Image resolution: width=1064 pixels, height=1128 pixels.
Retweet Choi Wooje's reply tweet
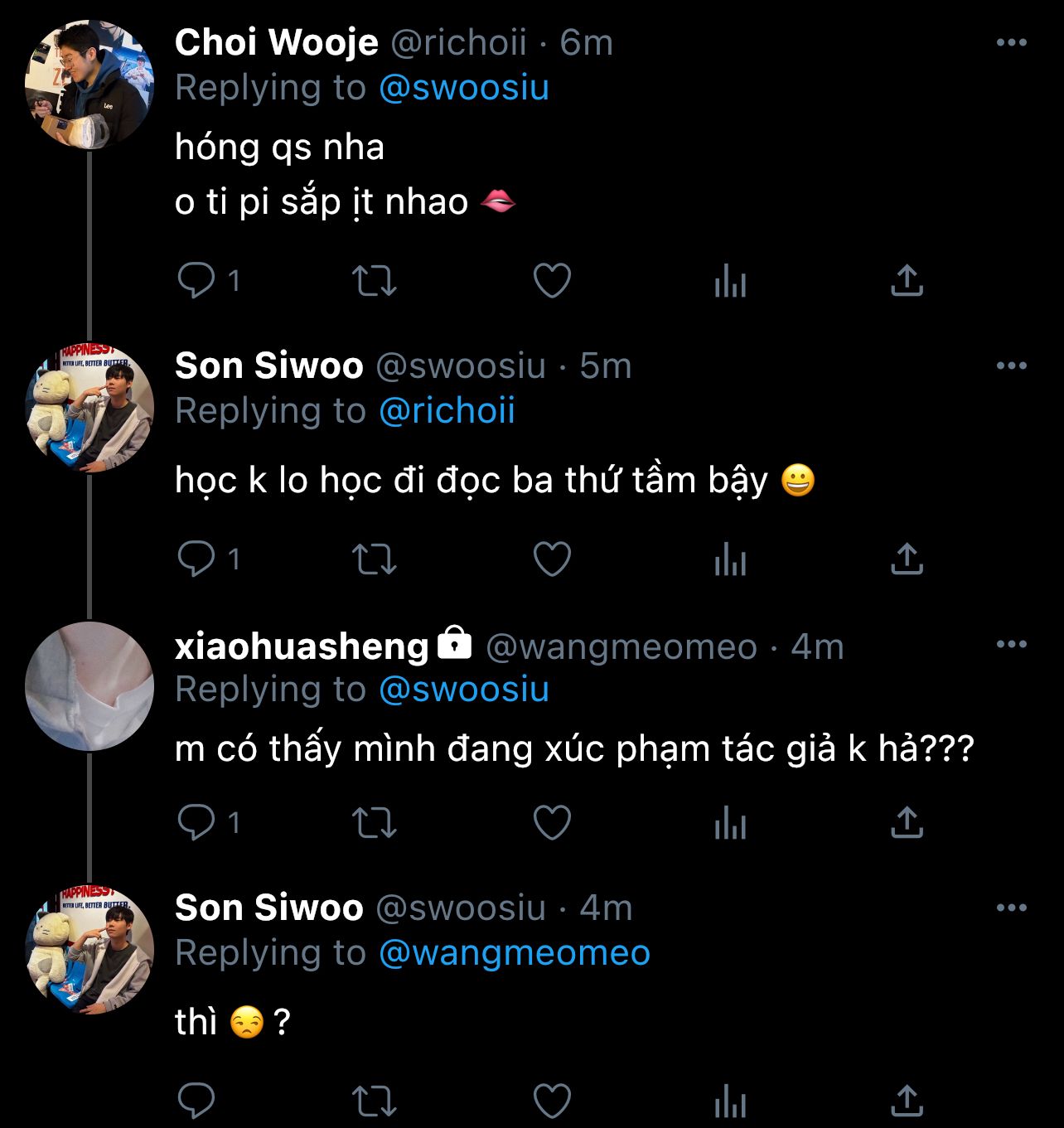click(x=375, y=281)
